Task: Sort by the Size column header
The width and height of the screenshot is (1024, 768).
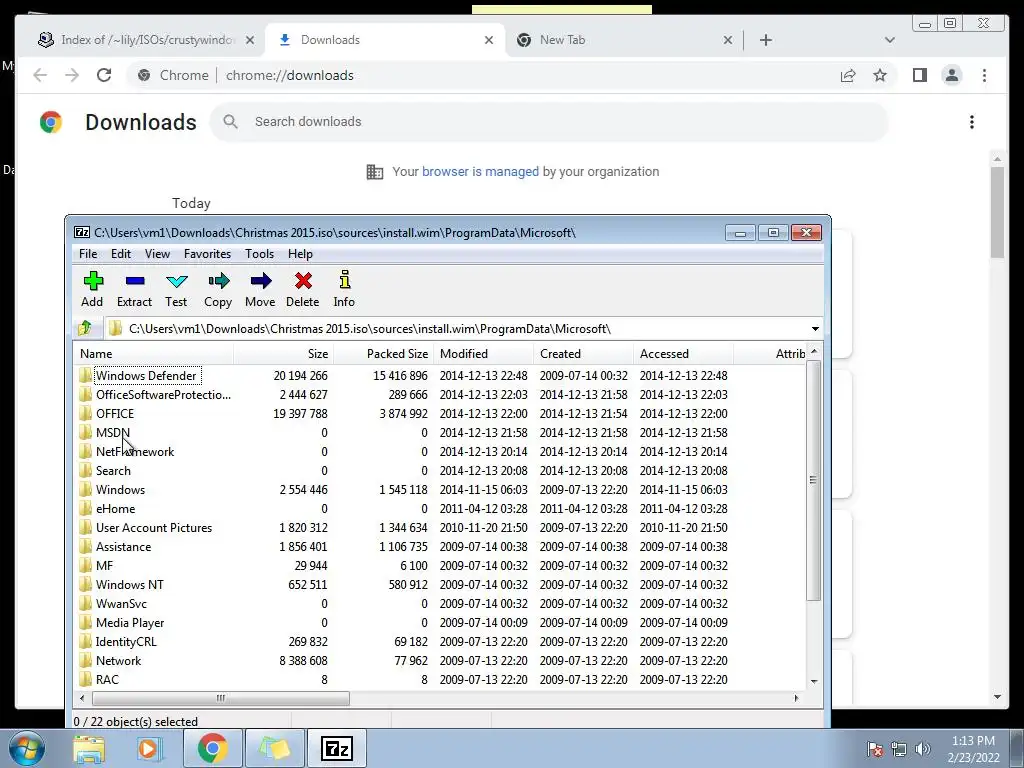Action: [x=284, y=353]
